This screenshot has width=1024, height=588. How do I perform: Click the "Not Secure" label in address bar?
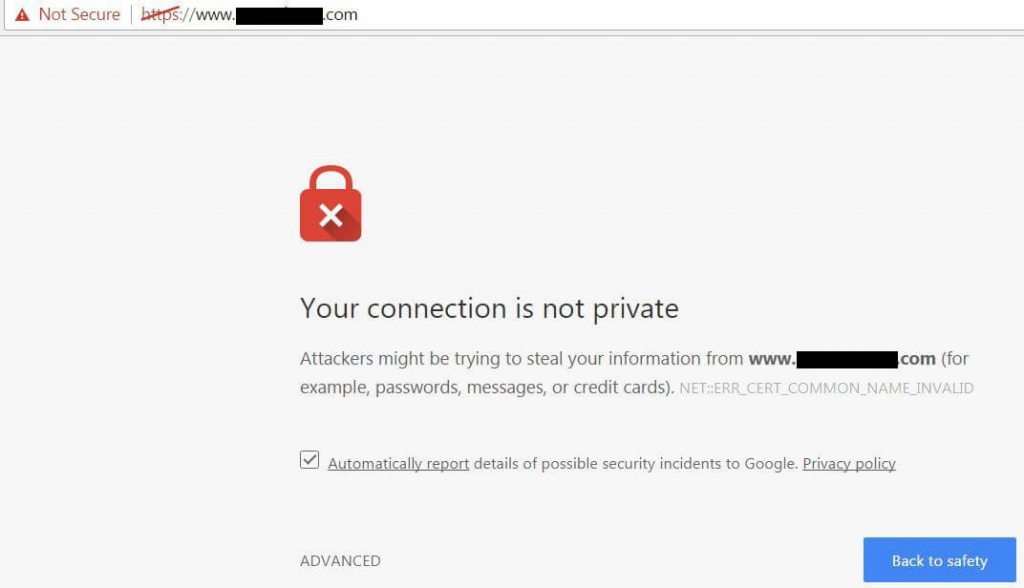click(x=79, y=15)
